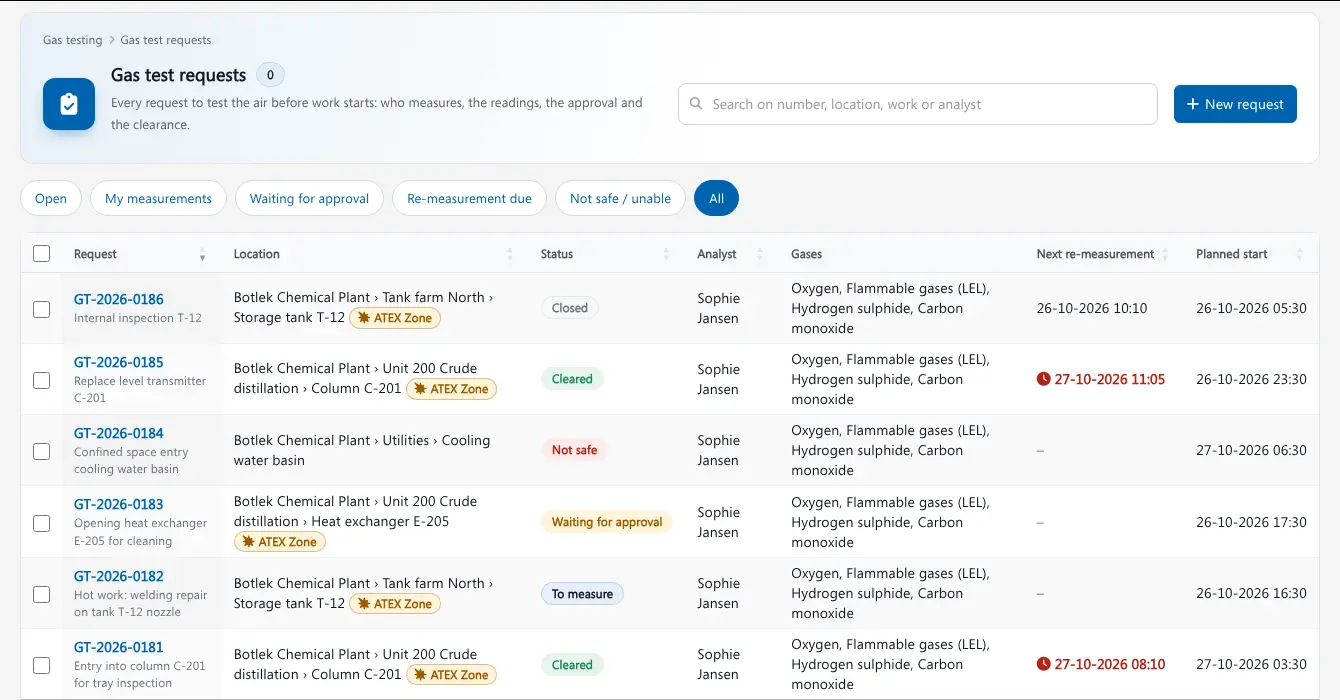1340x700 pixels.
Task: Select the Waiting for approval filter tab
Action: (x=309, y=198)
